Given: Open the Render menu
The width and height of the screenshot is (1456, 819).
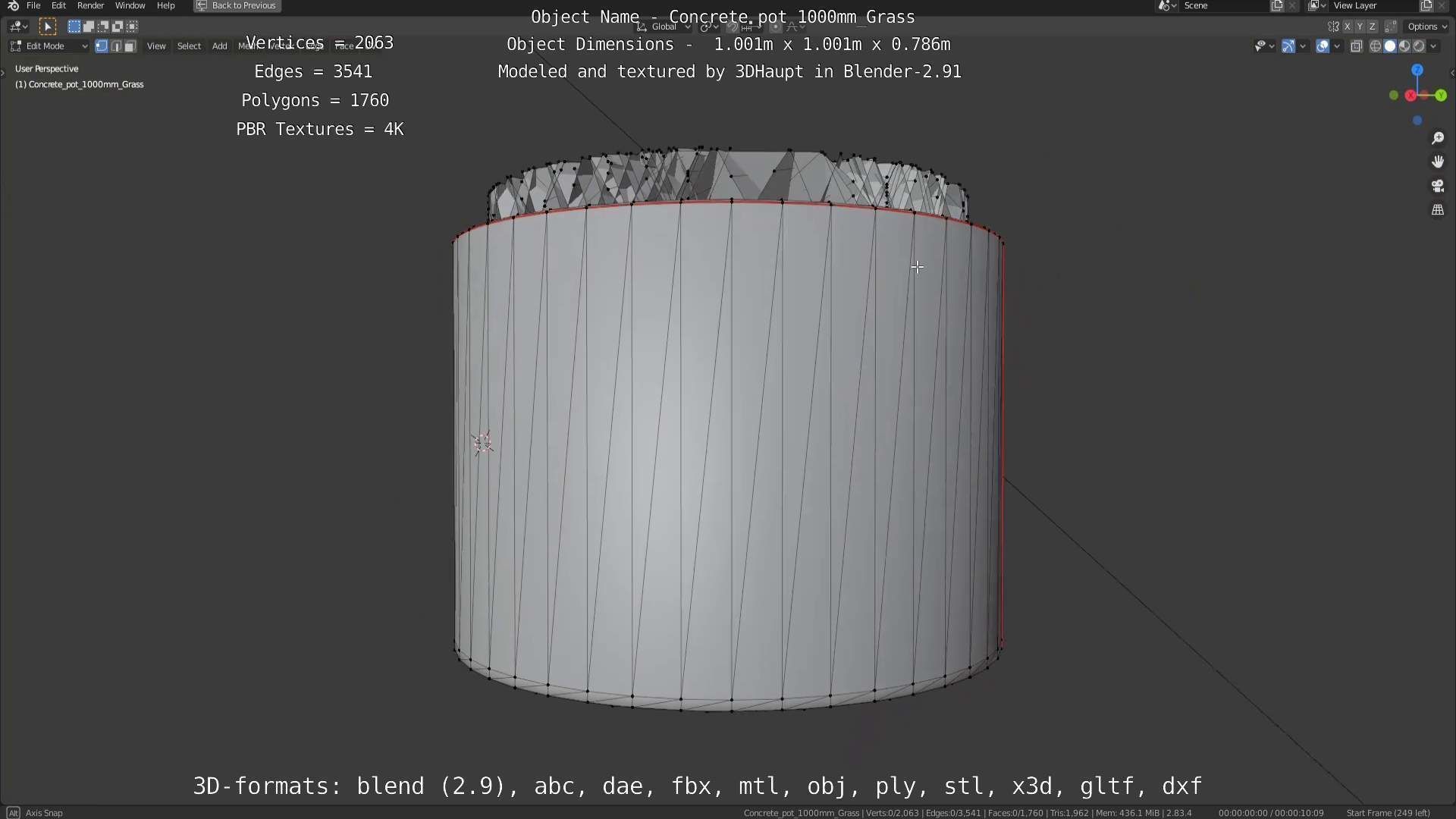Looking at the screenshot, I should 90,5.
